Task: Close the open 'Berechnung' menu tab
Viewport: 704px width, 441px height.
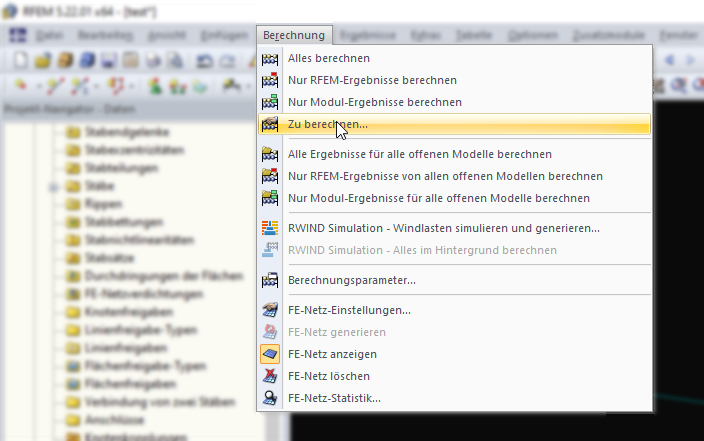Action: [x=294, y=35]
